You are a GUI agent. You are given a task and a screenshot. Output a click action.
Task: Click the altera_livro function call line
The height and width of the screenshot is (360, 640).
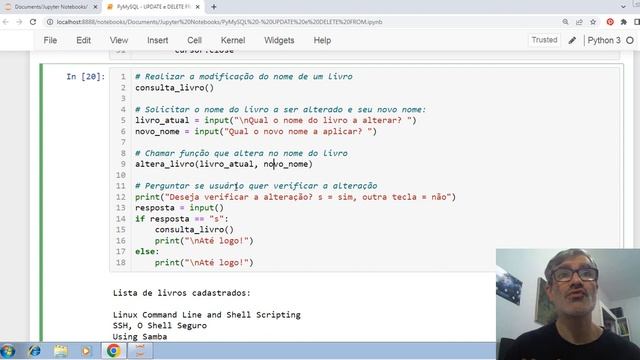point(224,164)
